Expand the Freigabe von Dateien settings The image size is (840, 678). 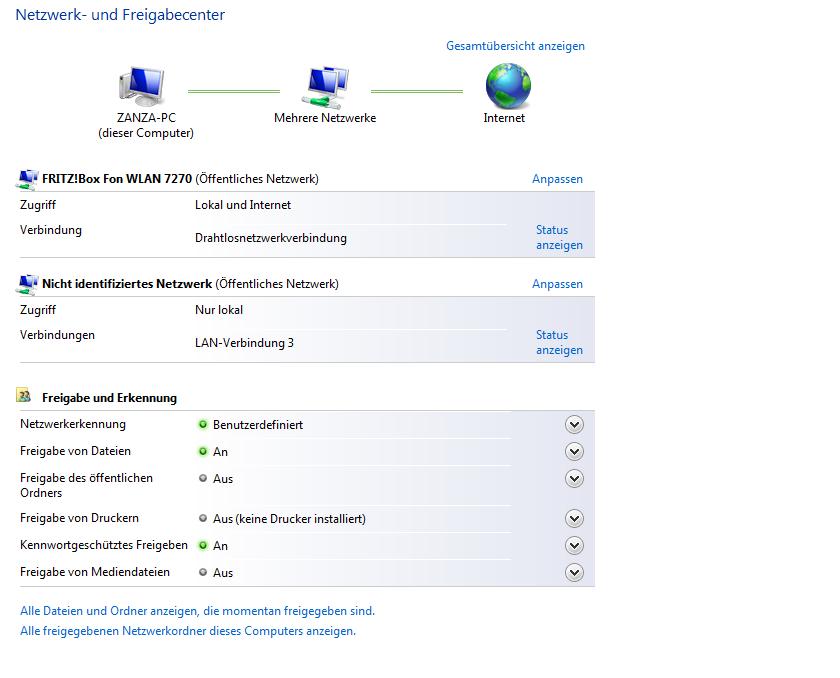(574, 451)
